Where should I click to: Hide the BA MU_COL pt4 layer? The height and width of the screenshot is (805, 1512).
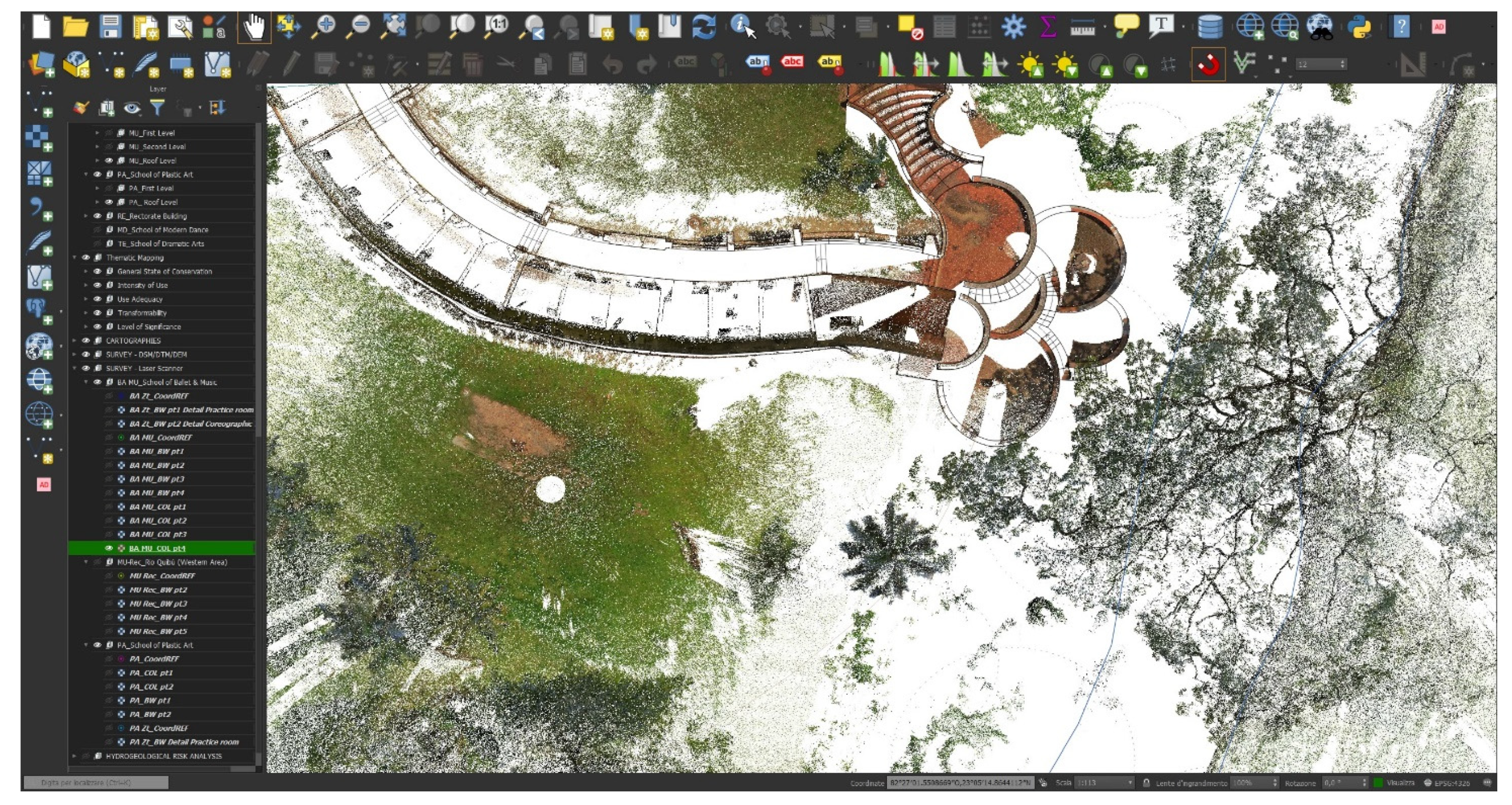click(109, 549)
